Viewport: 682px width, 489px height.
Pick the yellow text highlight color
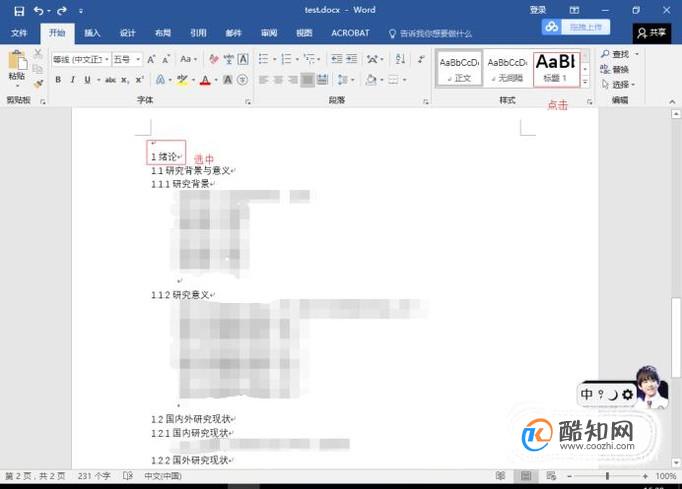pyautogui.click(x=182, y=80)
